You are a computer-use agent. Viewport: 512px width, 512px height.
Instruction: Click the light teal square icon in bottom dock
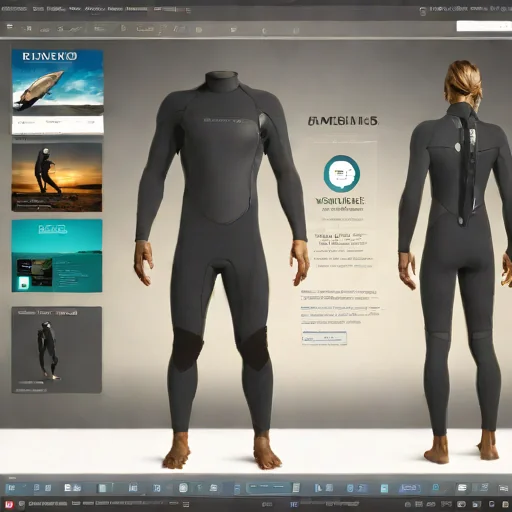[384, 488]
